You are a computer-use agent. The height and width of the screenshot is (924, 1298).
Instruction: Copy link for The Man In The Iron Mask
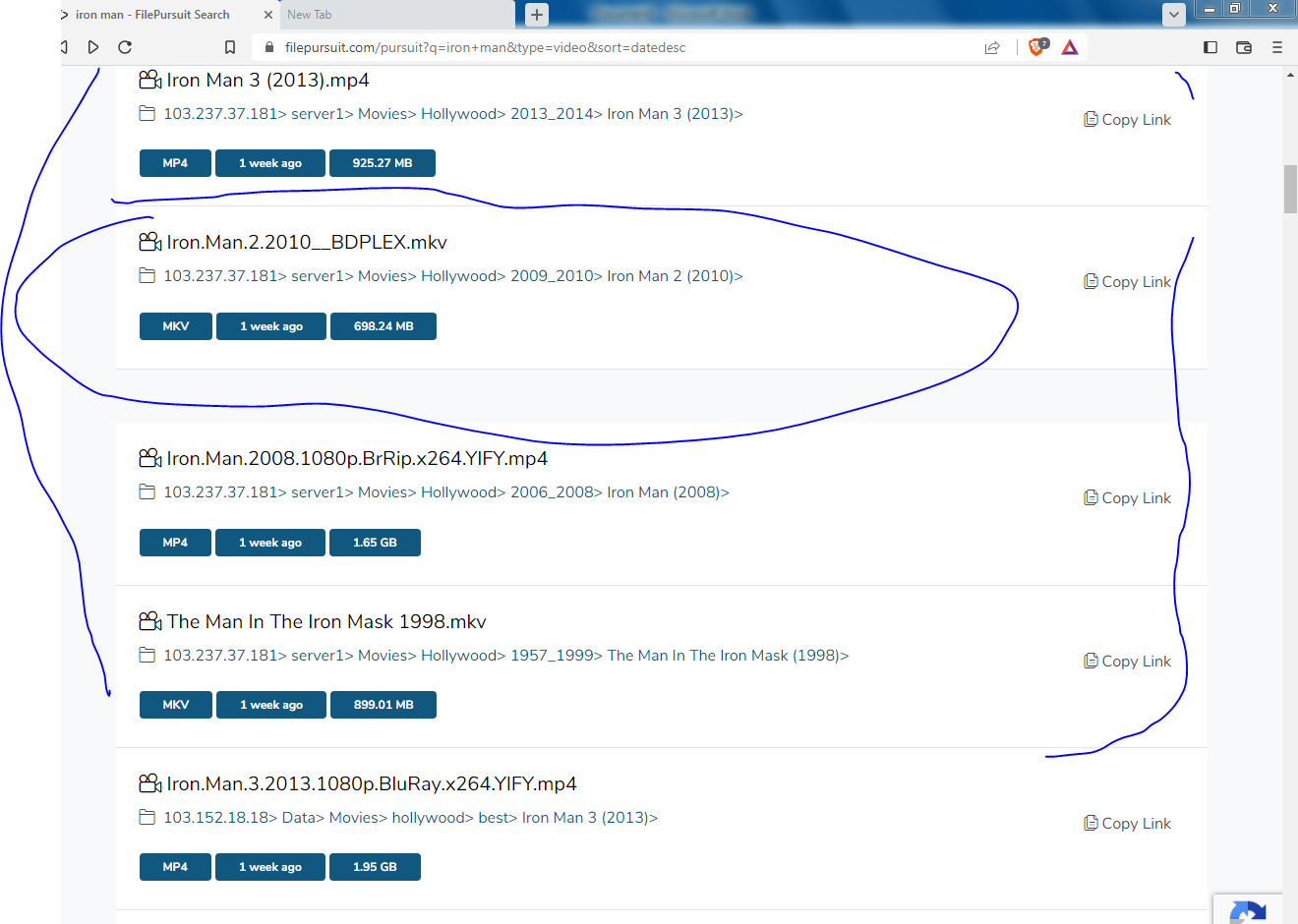pyautogui.click(x=1127, y=662)
